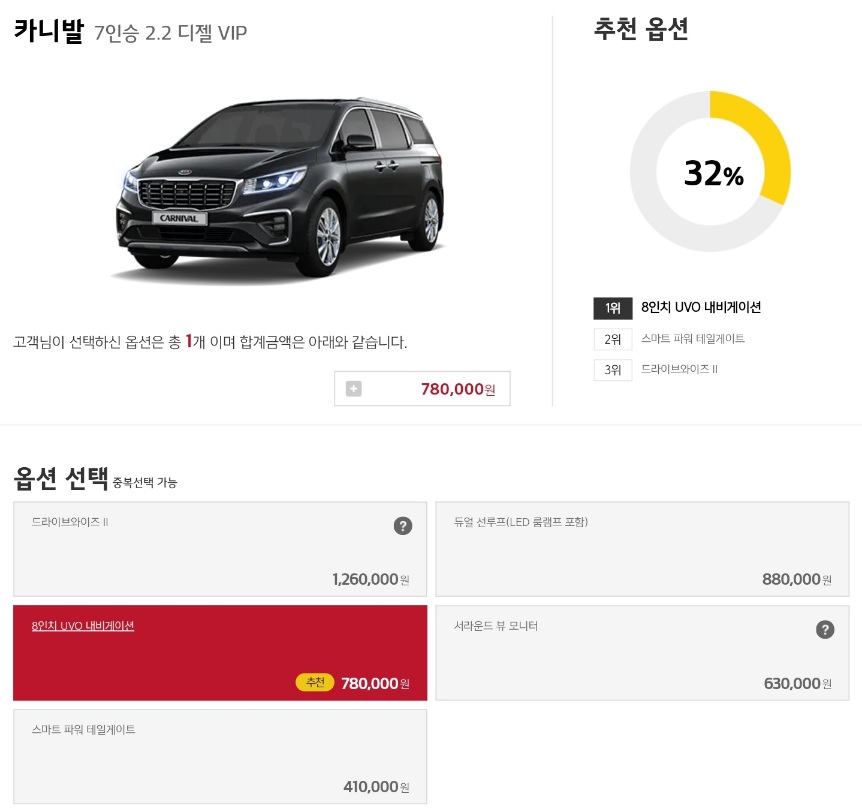Viewport: 862px width, 812px height.
Task: Deselect the 8인치 UVO 내비게이션 option
Action: point(218,653)
